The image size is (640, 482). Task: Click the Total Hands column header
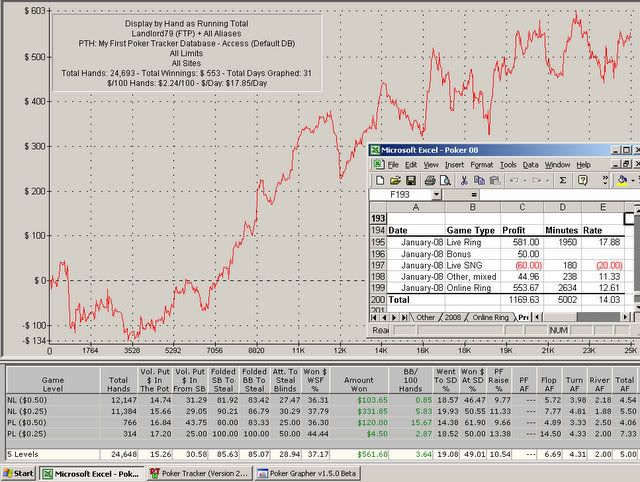119,380
